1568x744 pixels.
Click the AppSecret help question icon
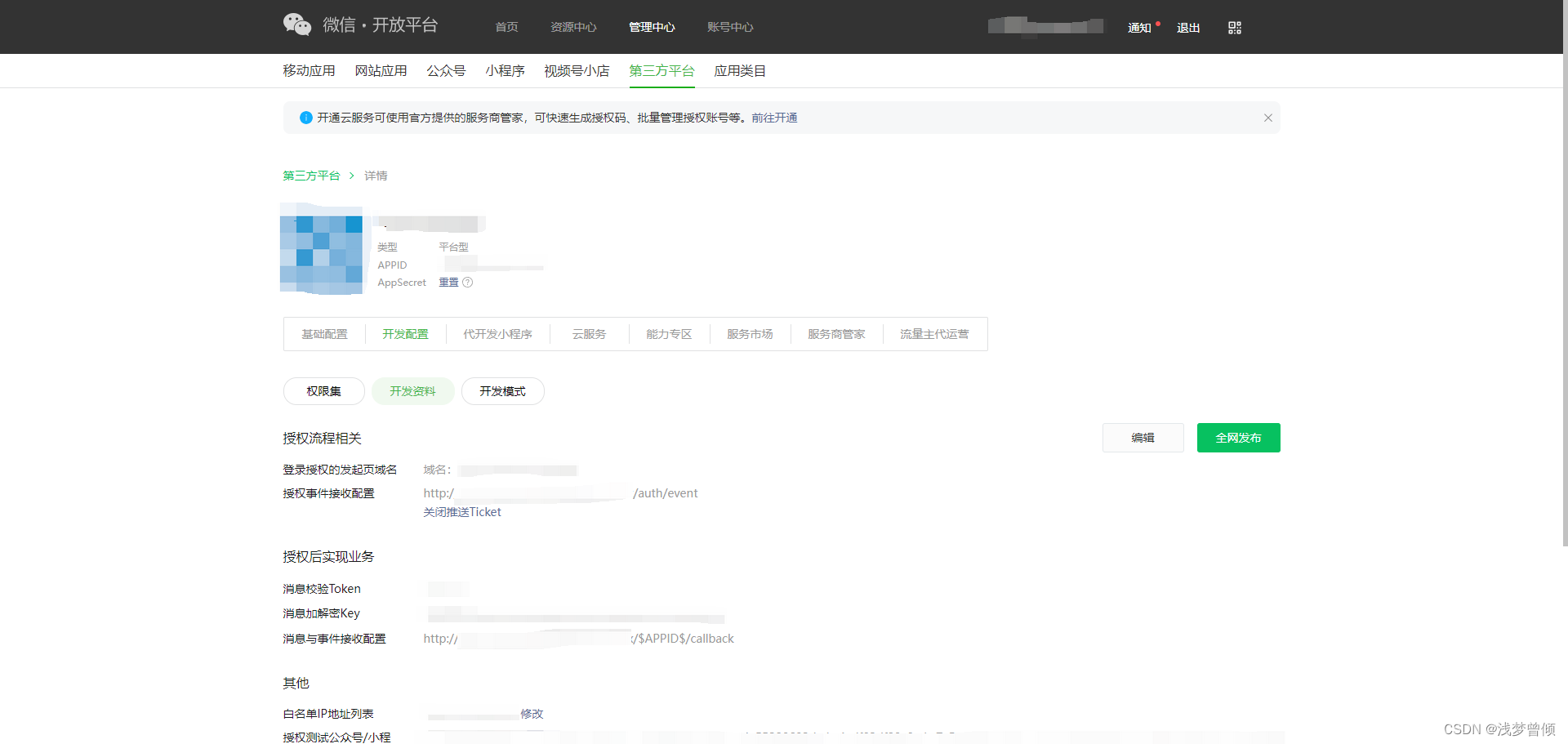tap(467, 283)
